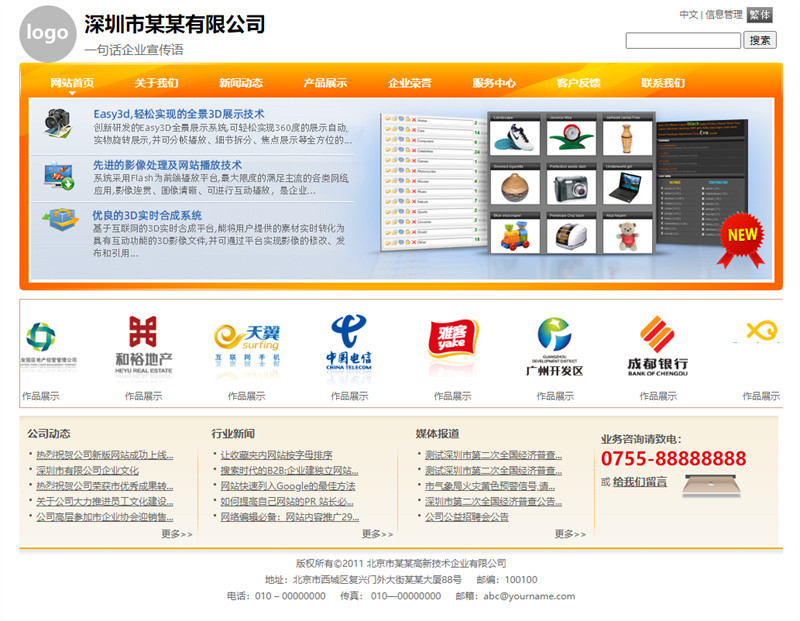This screenshot has width=800, height=621.
Task: Open news item 深圳市有限公司企业文化
Action: [87, 470]
